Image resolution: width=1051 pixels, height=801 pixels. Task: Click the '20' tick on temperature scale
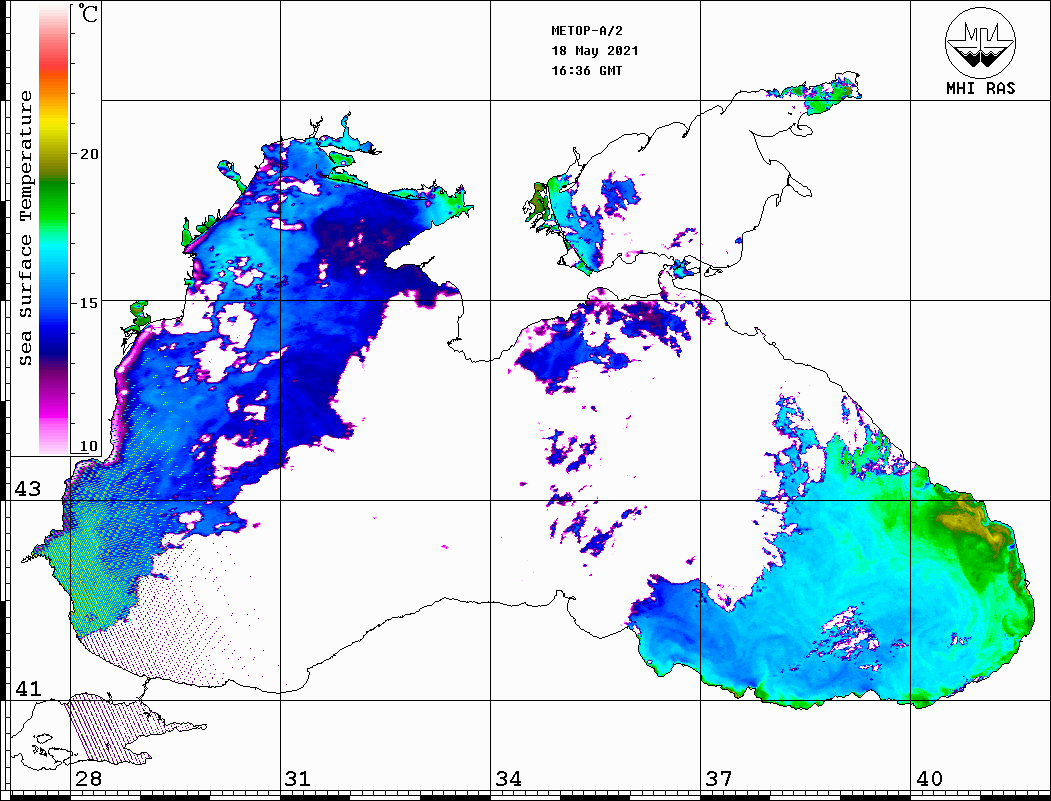89,154
